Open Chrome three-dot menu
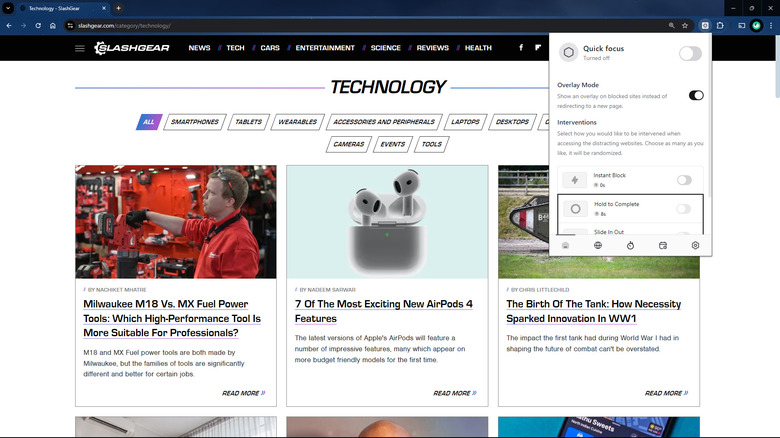780x438 pixels. [x=772, y=25]
